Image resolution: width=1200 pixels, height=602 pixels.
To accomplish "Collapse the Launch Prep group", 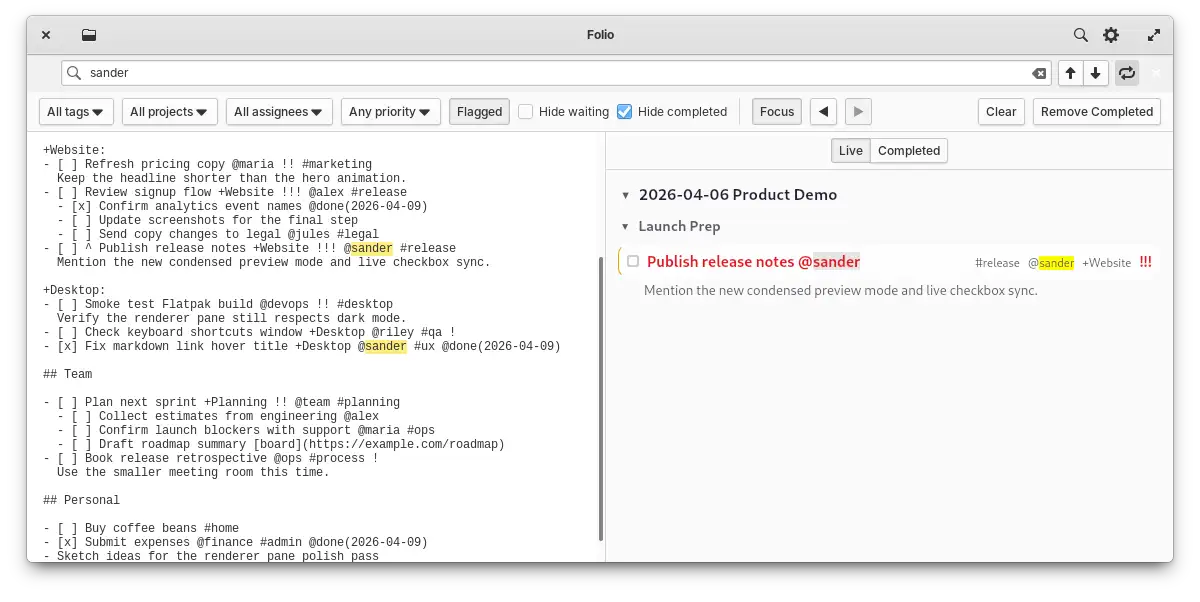I will (626, 227).
